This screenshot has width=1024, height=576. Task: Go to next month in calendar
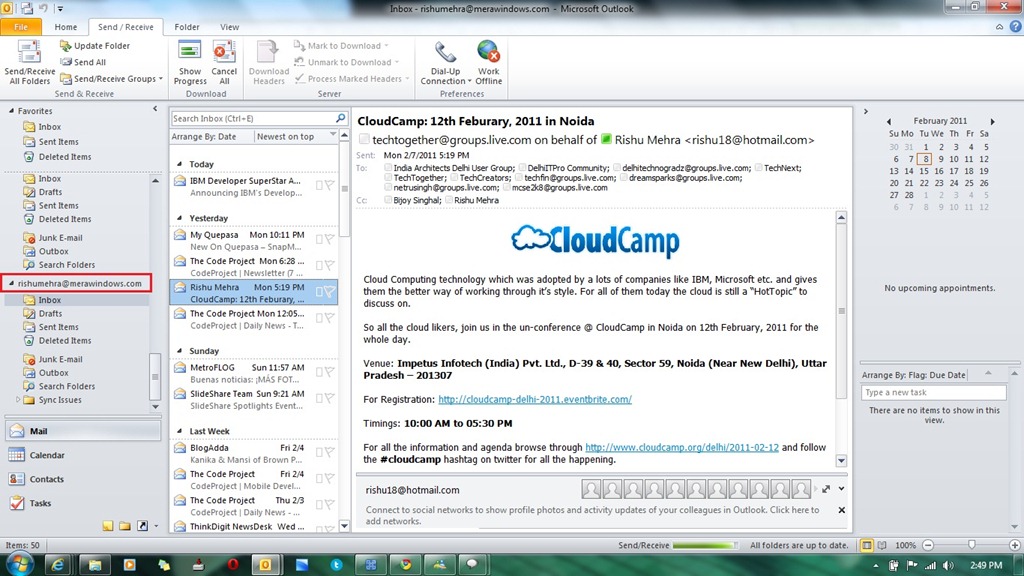pos(993,121)
